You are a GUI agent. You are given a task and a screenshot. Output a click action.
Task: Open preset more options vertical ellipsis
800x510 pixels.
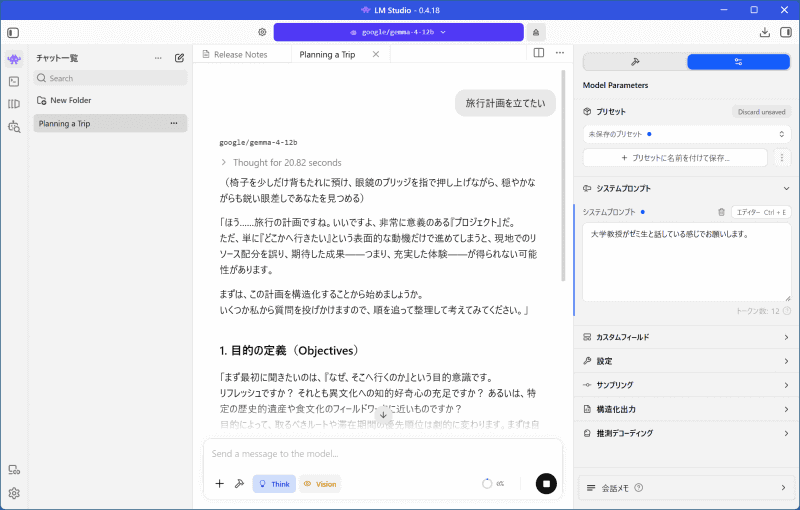point(782,158)
